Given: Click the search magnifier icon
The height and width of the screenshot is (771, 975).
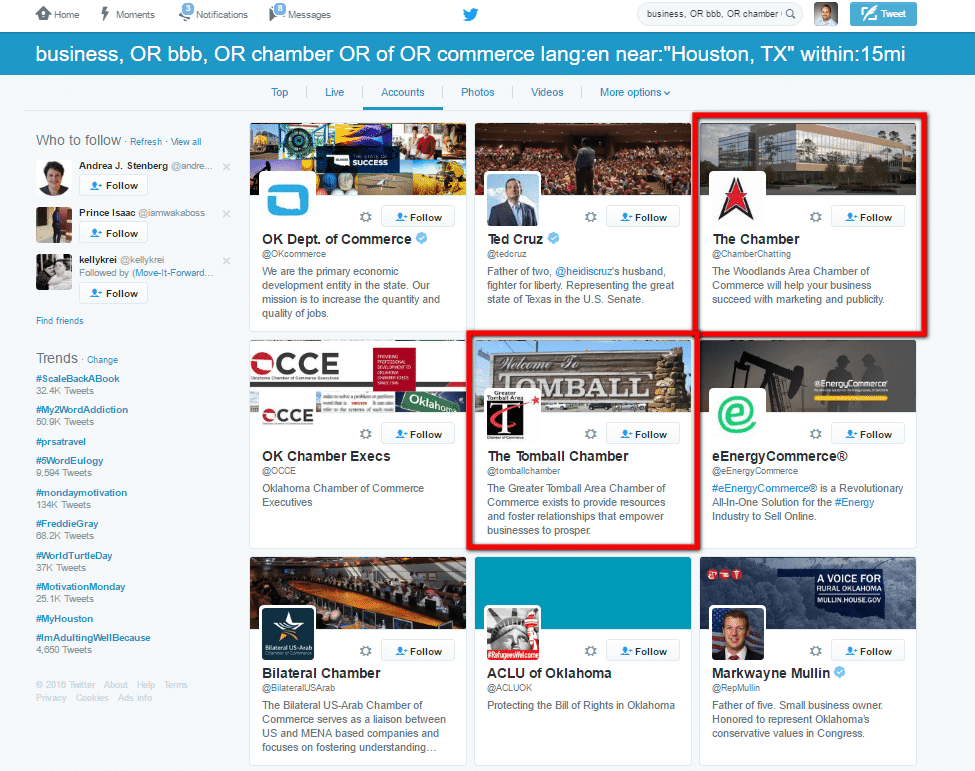Looking at the screenshot, I should (790, 14).
